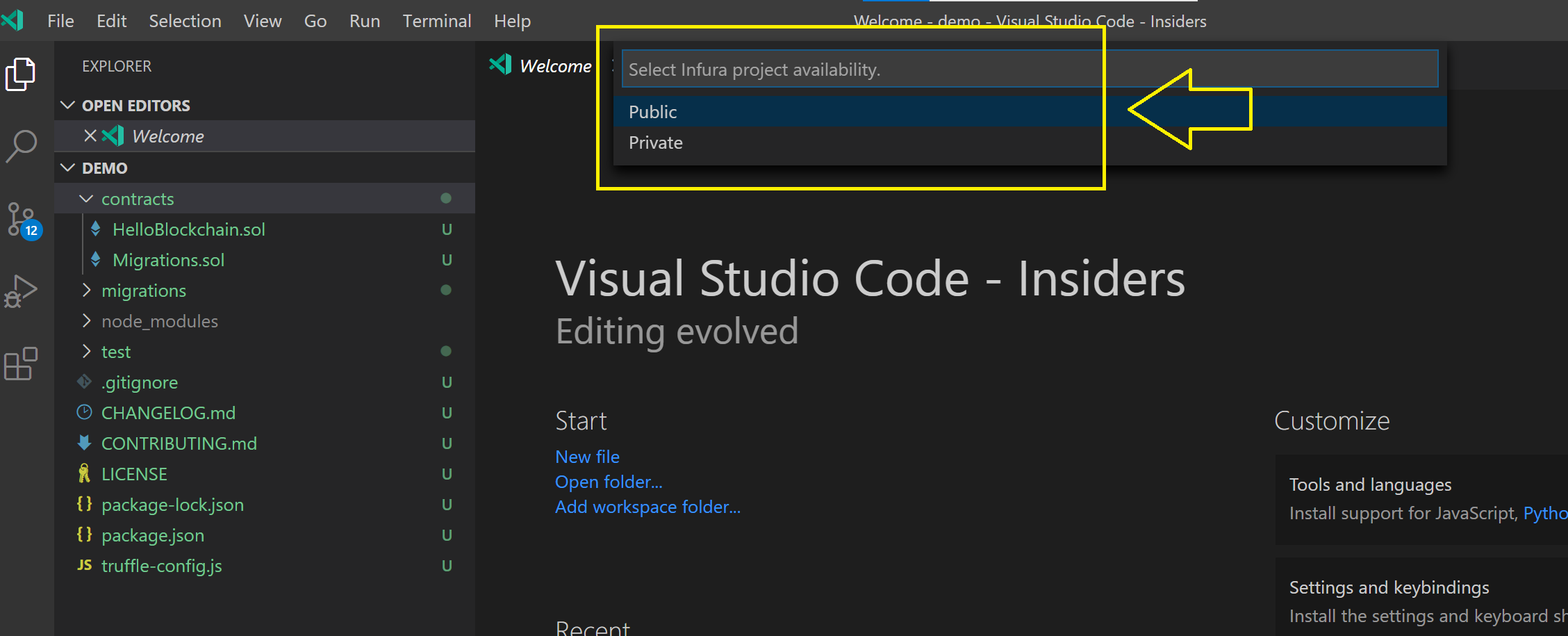This screenshot has width=1568, height=636.
Task: Click the VS Code icon on Welcome tab
Action: pos(500,65)
